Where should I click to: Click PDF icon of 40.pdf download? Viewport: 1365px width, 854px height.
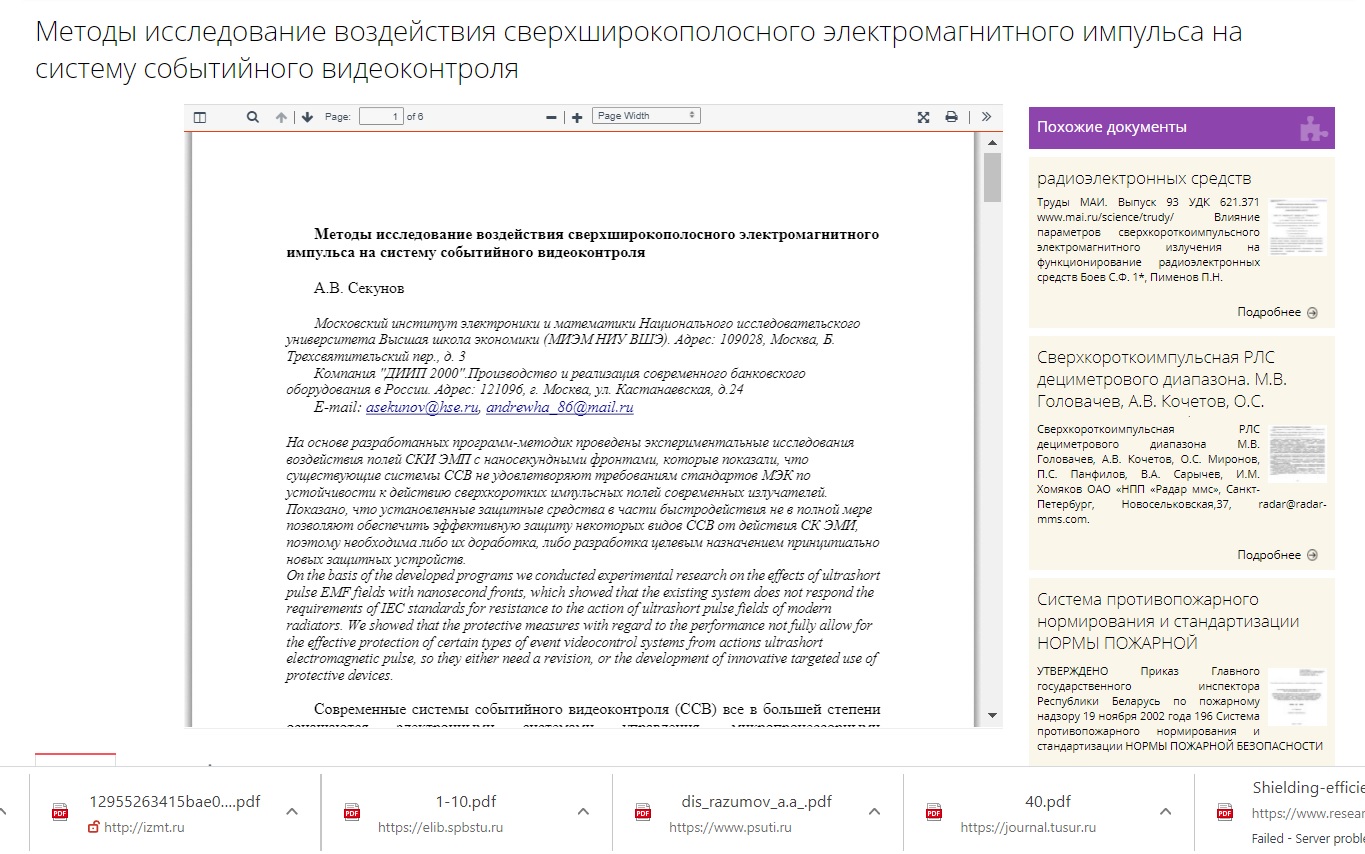point(934,812)
